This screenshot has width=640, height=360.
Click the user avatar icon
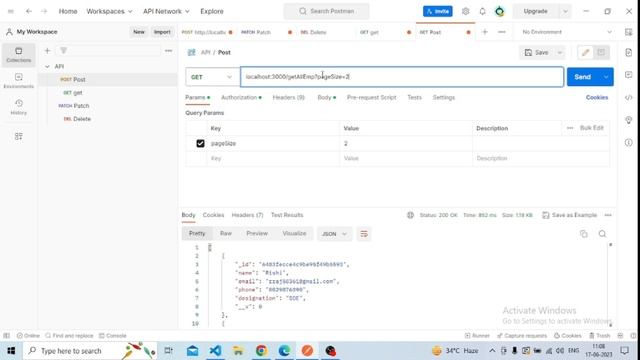coord(500,11)
